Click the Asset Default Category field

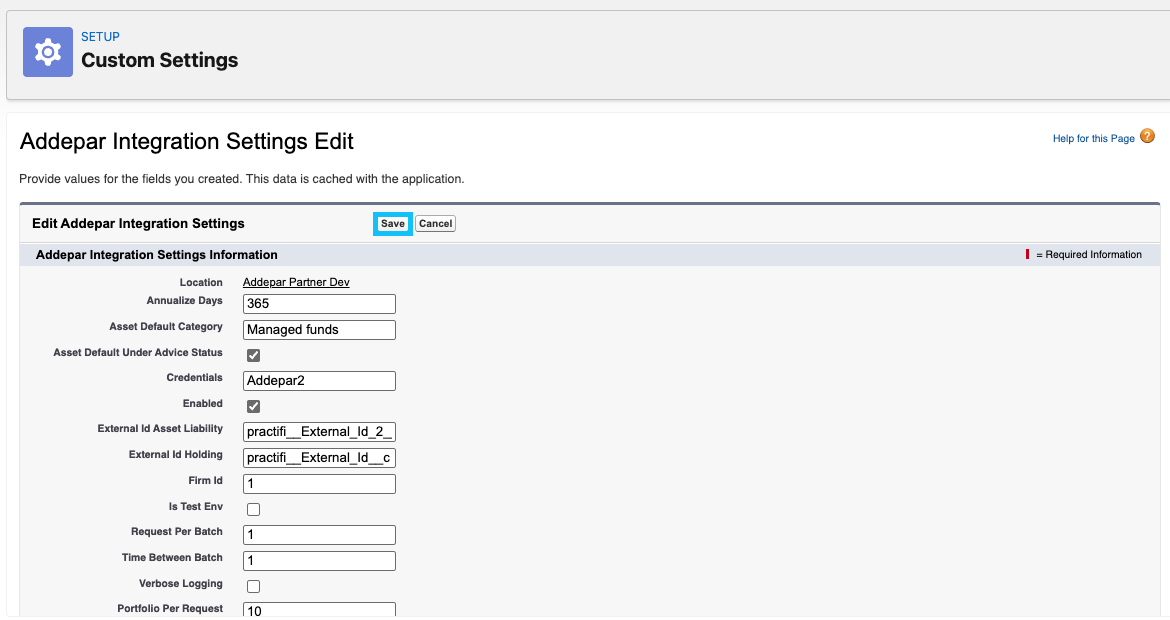pos(319,330)
